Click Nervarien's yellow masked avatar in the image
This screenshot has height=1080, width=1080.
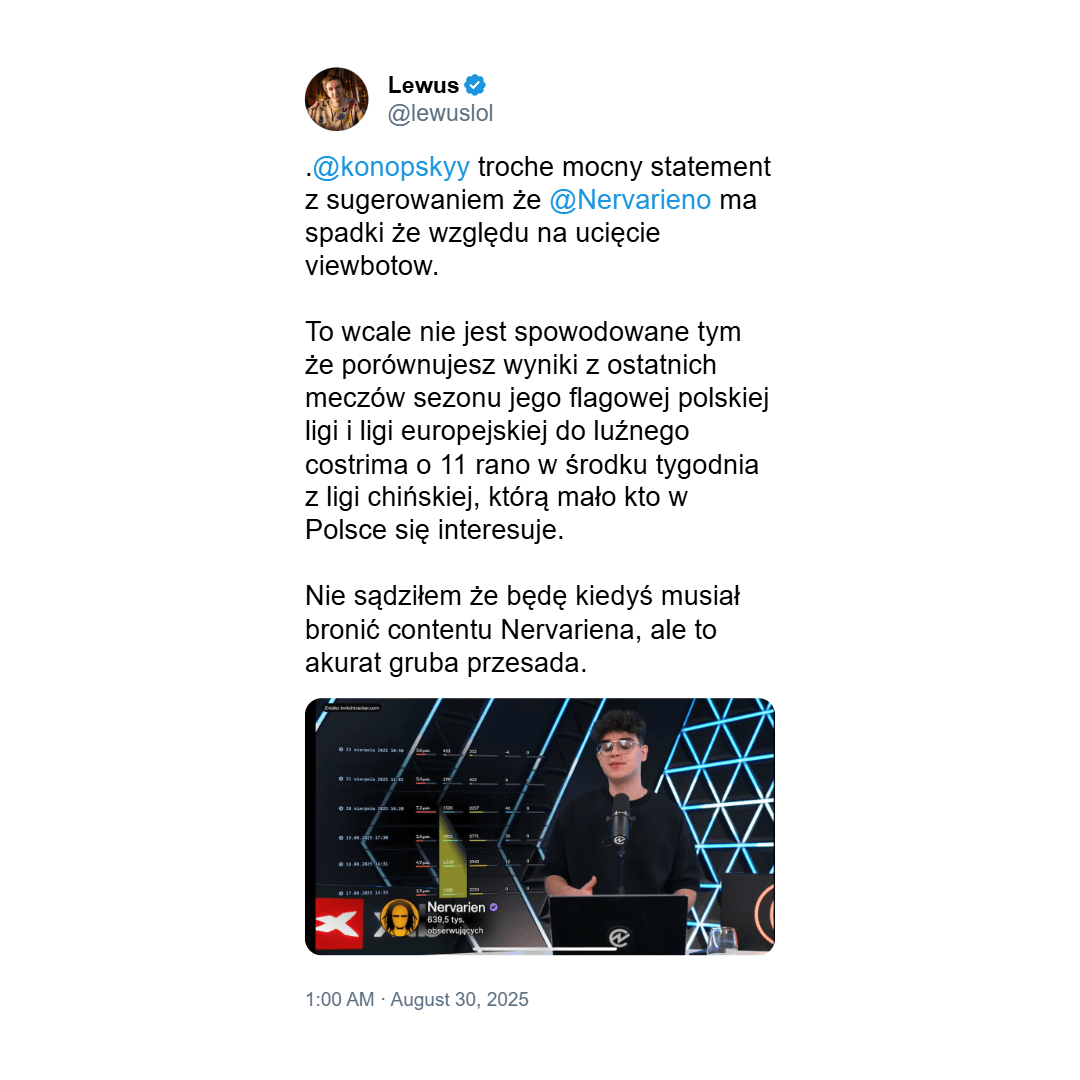[x=399, y=918]
